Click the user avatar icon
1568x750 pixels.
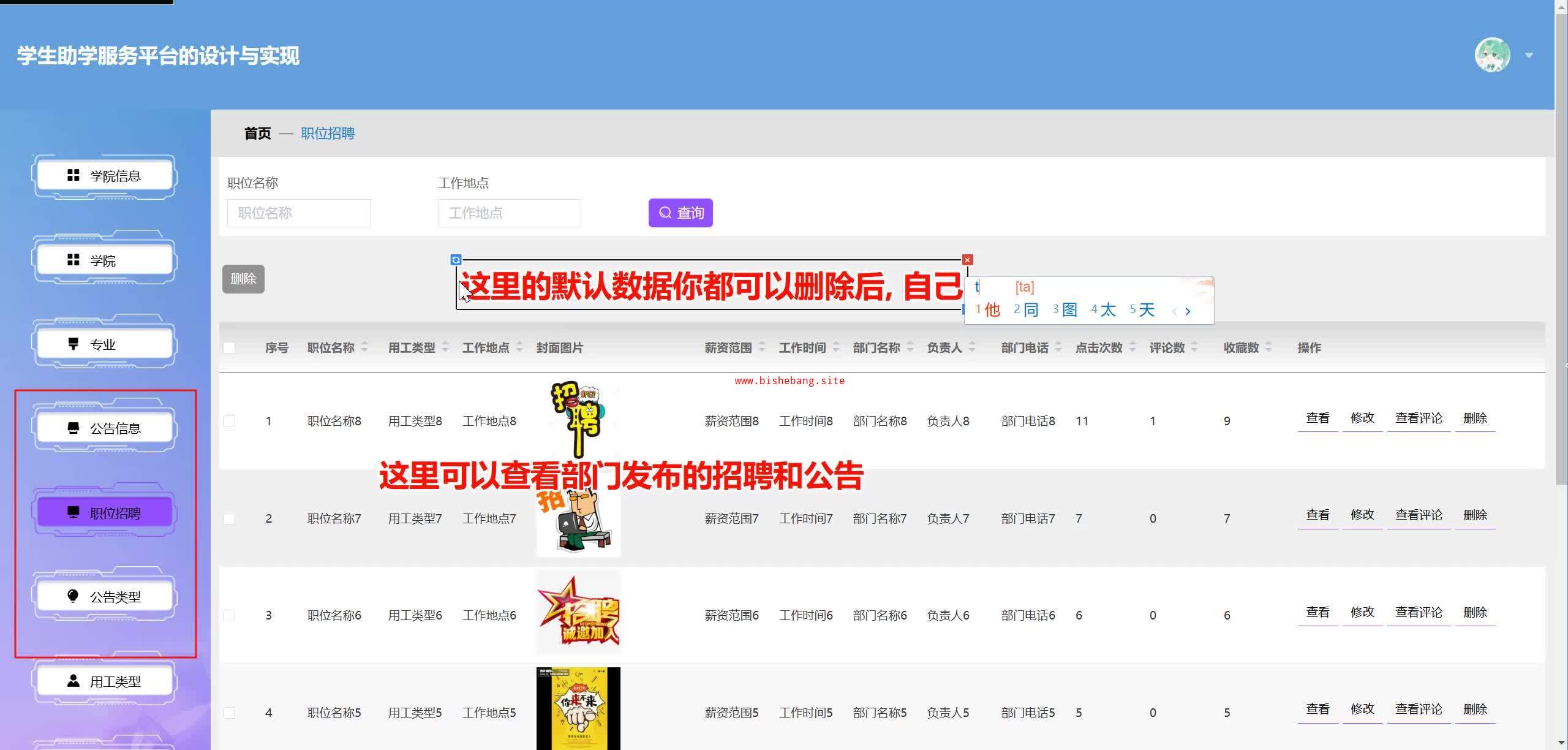[1492, 55]
